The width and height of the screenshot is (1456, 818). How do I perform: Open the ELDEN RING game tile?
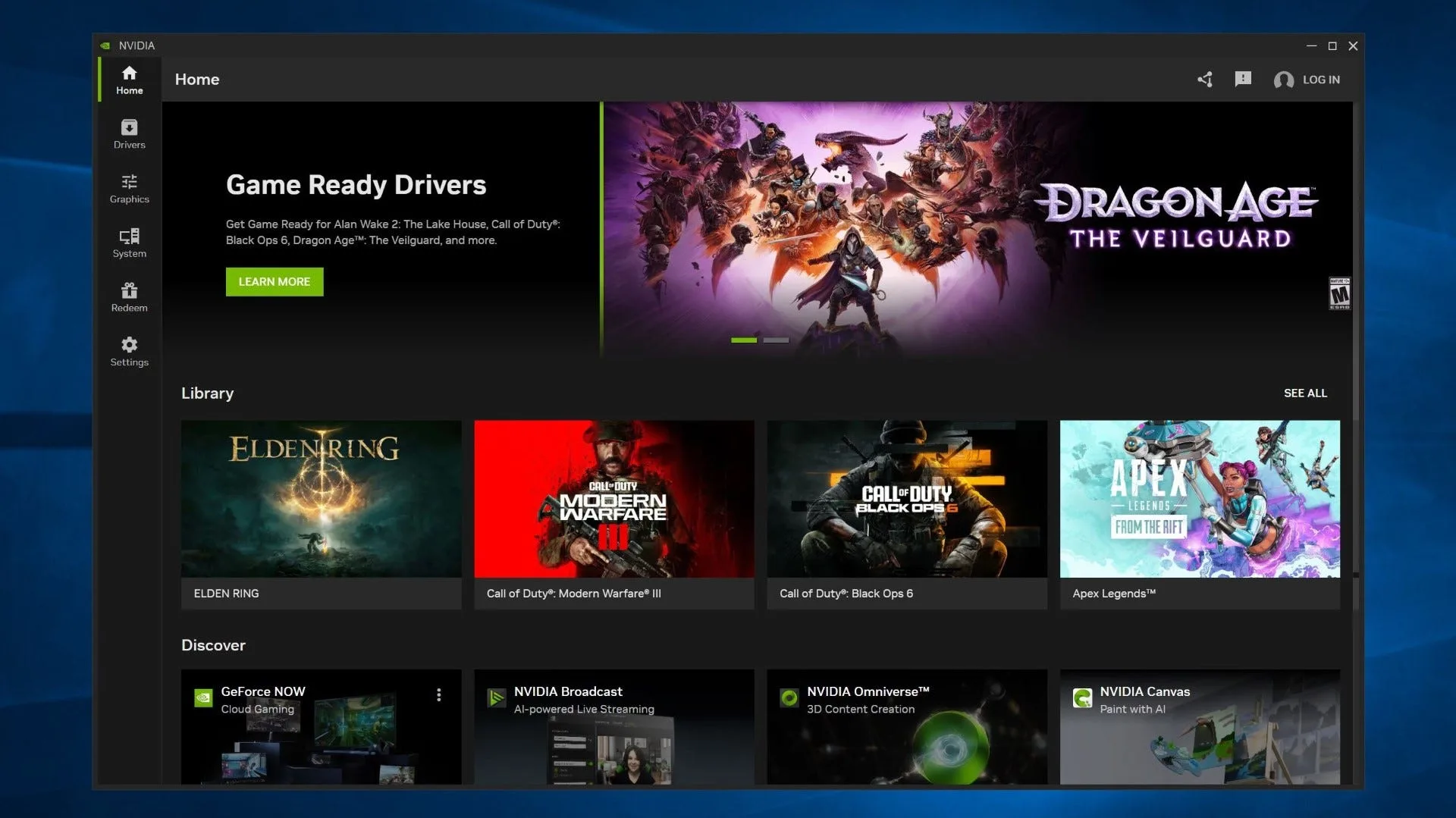321,514
